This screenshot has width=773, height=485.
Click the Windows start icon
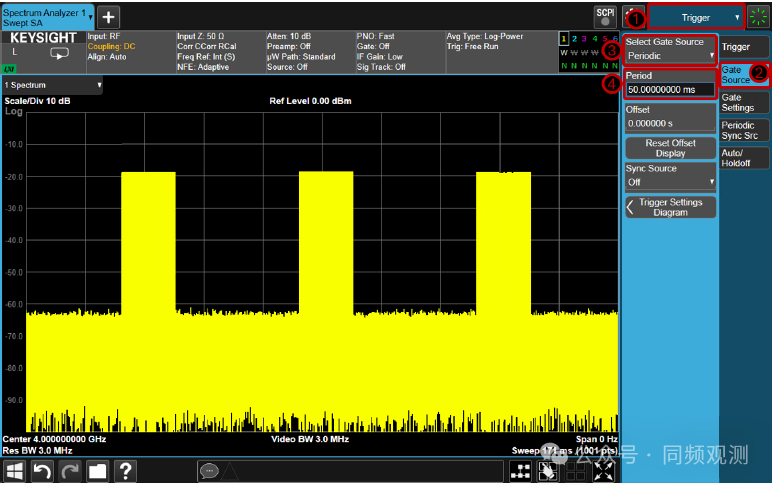pos(15,471)
